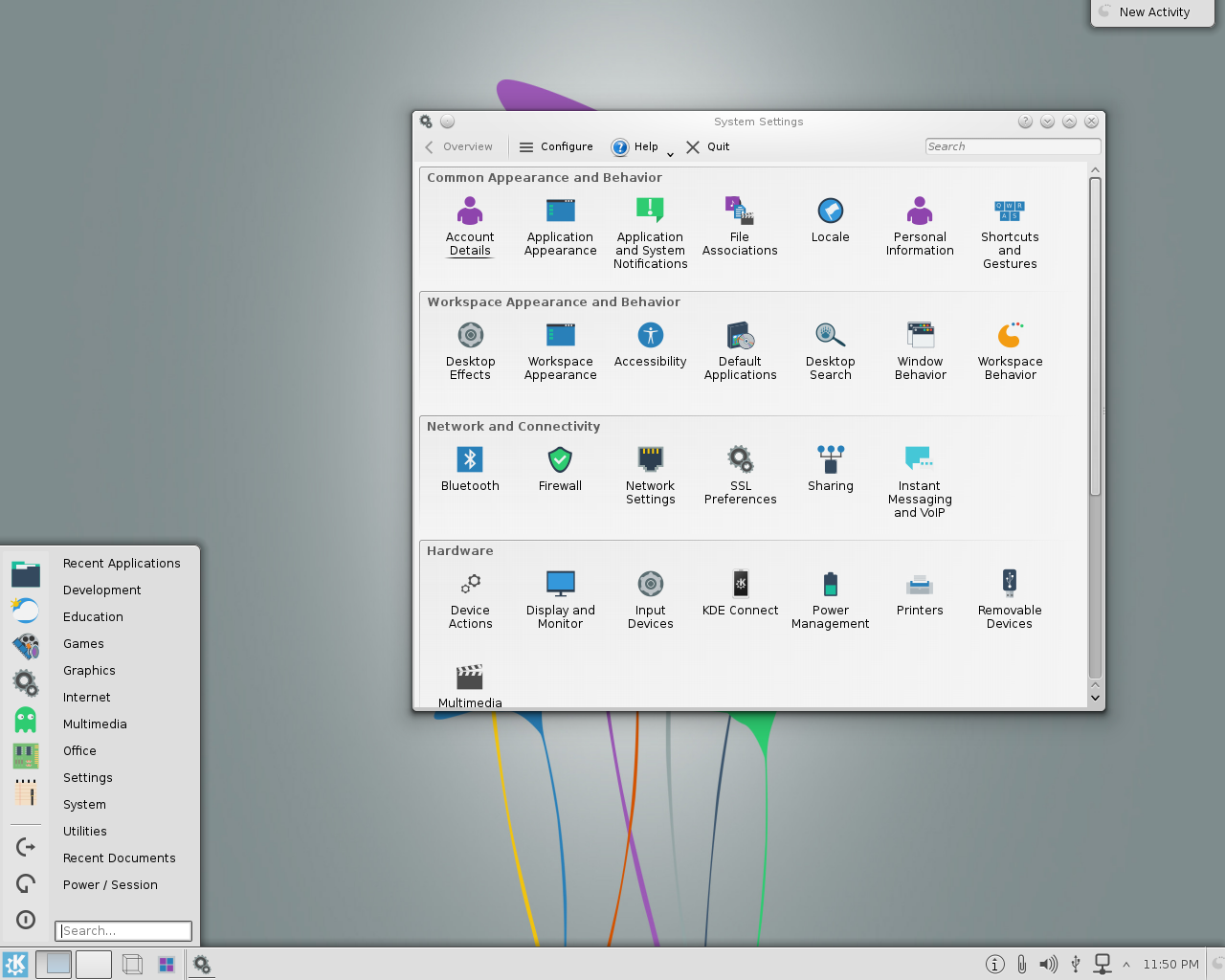
Task: Open Desktop Search settings
Action: pyautogui.click(x=830, y=351)
